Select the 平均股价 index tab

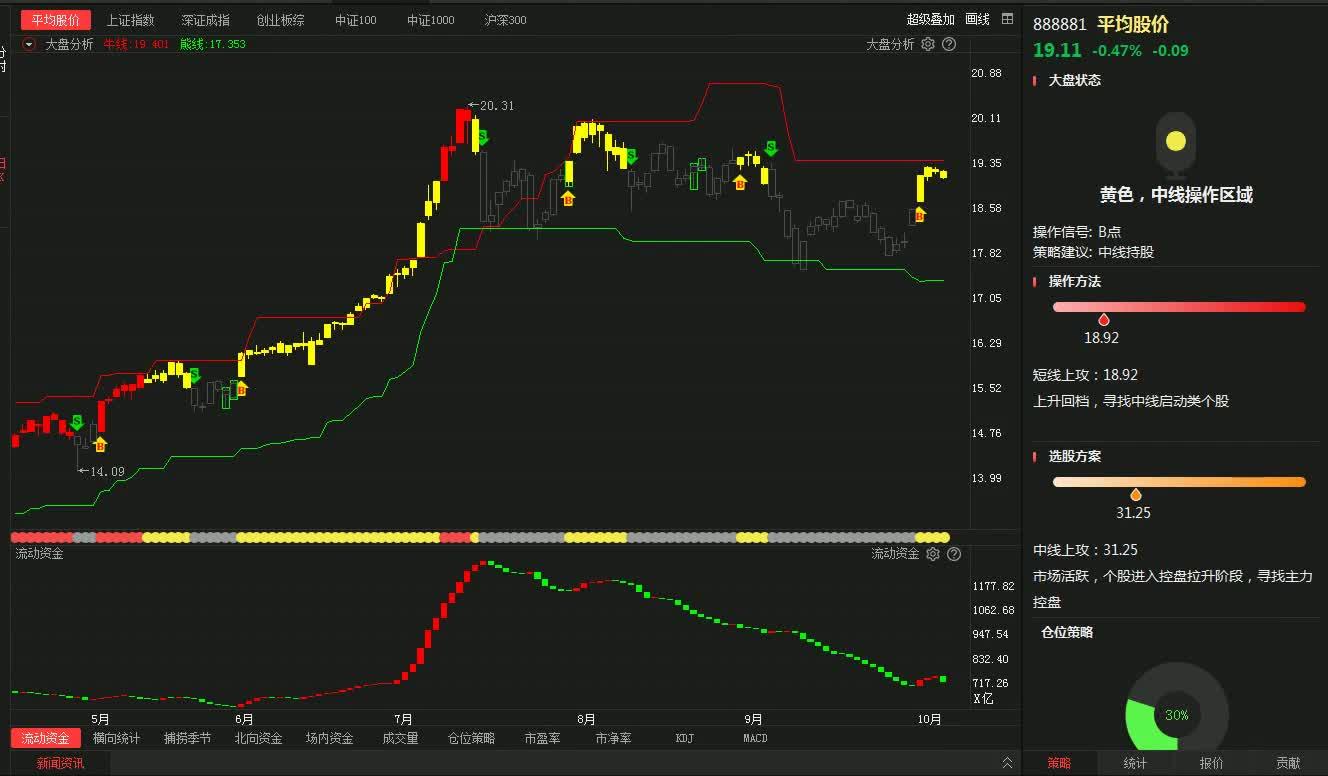click(56, 20)
